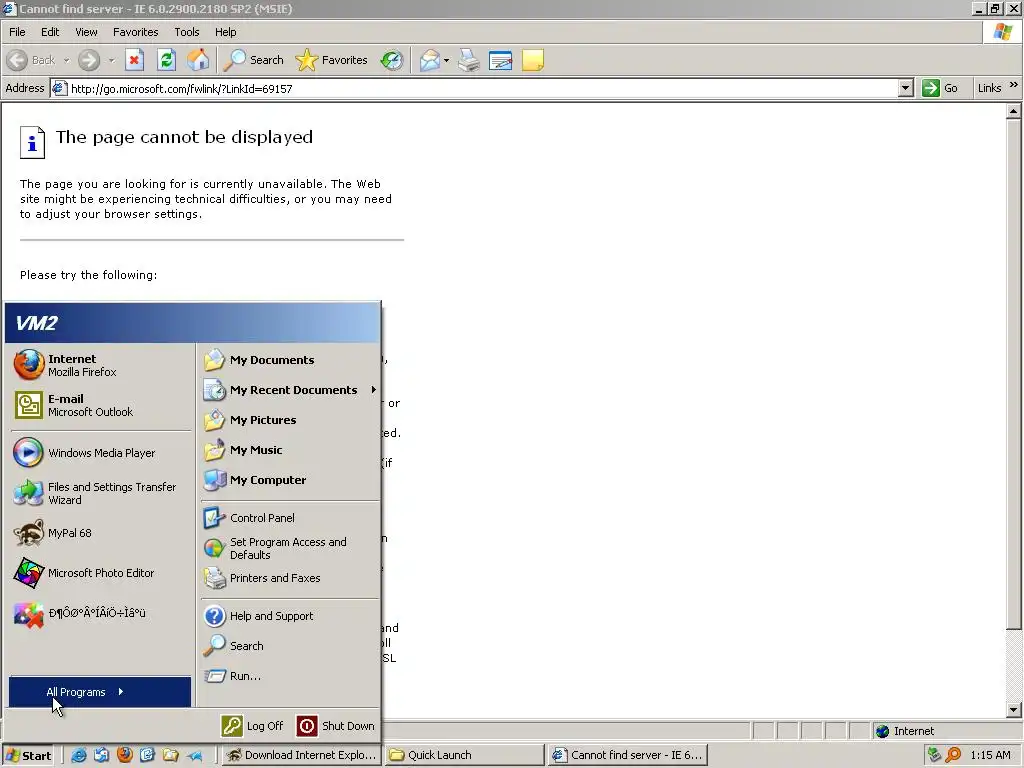1024x768 pixels.
Task: Open Back button history dropdown
Action: point(66,60)
